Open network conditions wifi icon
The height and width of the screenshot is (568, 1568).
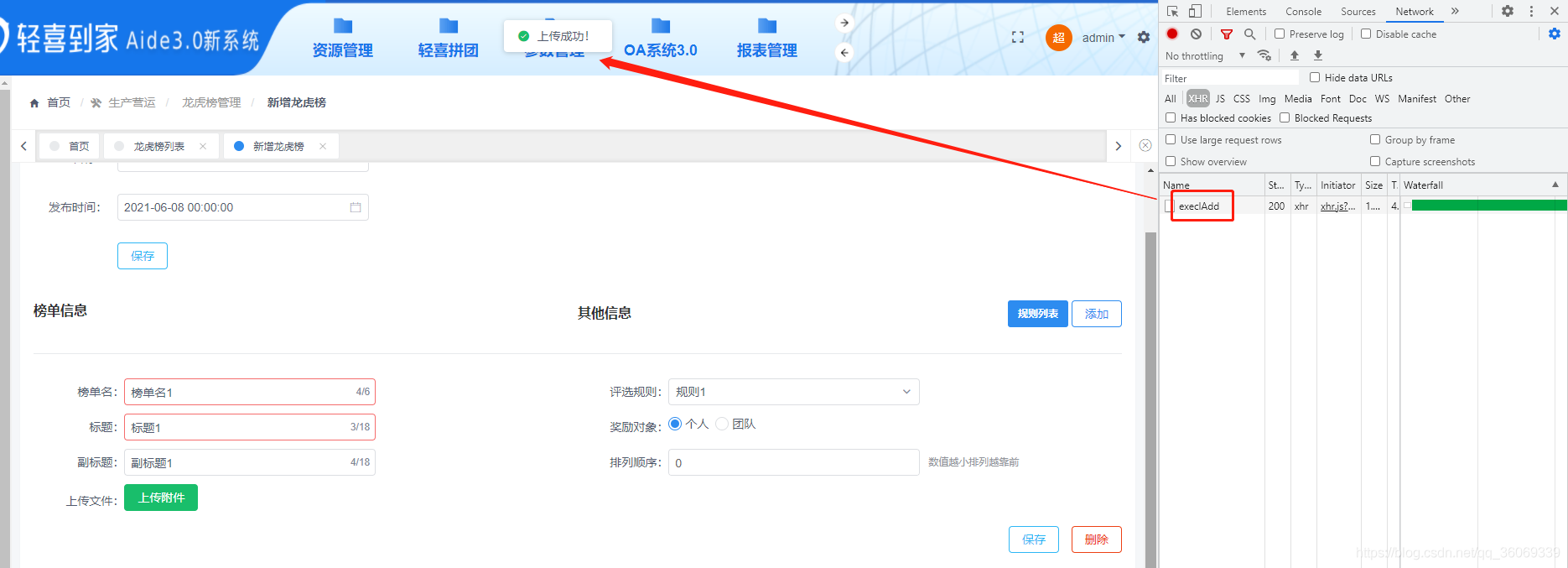1264,55
